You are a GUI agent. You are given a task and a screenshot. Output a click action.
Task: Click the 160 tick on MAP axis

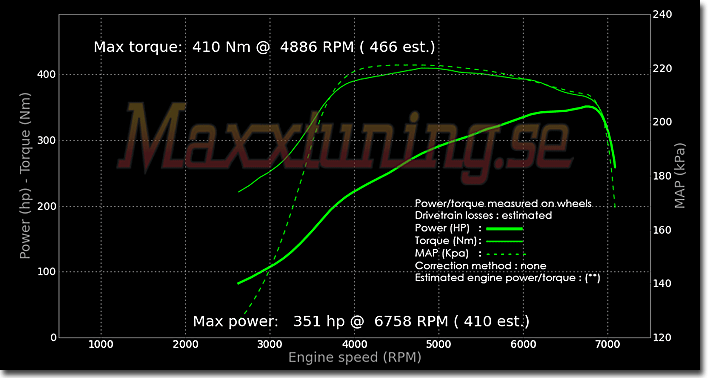pyautogui.click(x=662, y=230)
